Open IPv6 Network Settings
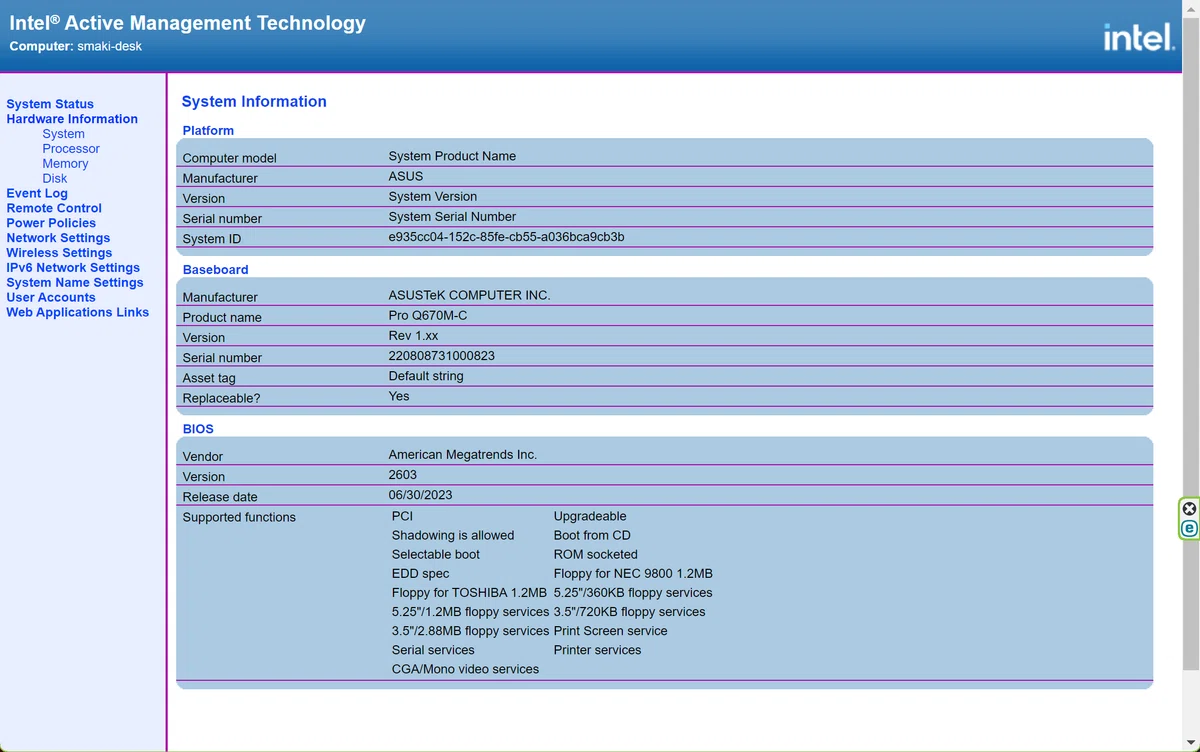 click(73, 268)
